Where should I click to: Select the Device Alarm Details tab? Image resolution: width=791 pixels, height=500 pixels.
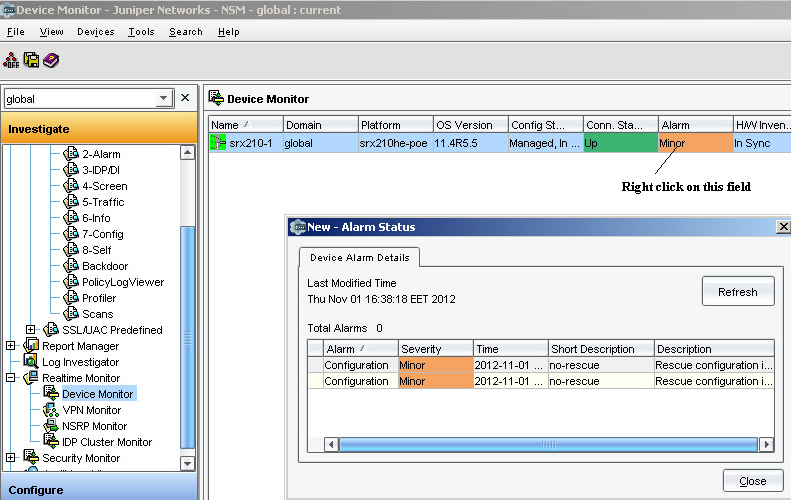pos(359,257)
